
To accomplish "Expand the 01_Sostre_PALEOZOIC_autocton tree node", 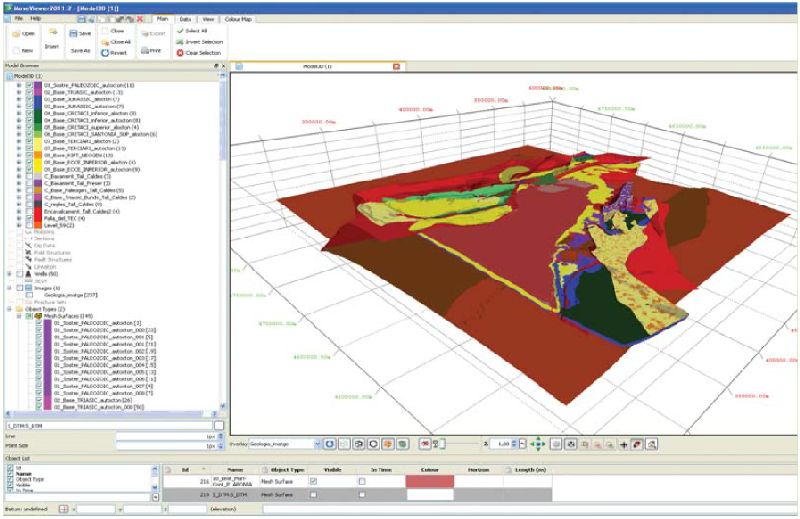I will (x=19, y=85).
